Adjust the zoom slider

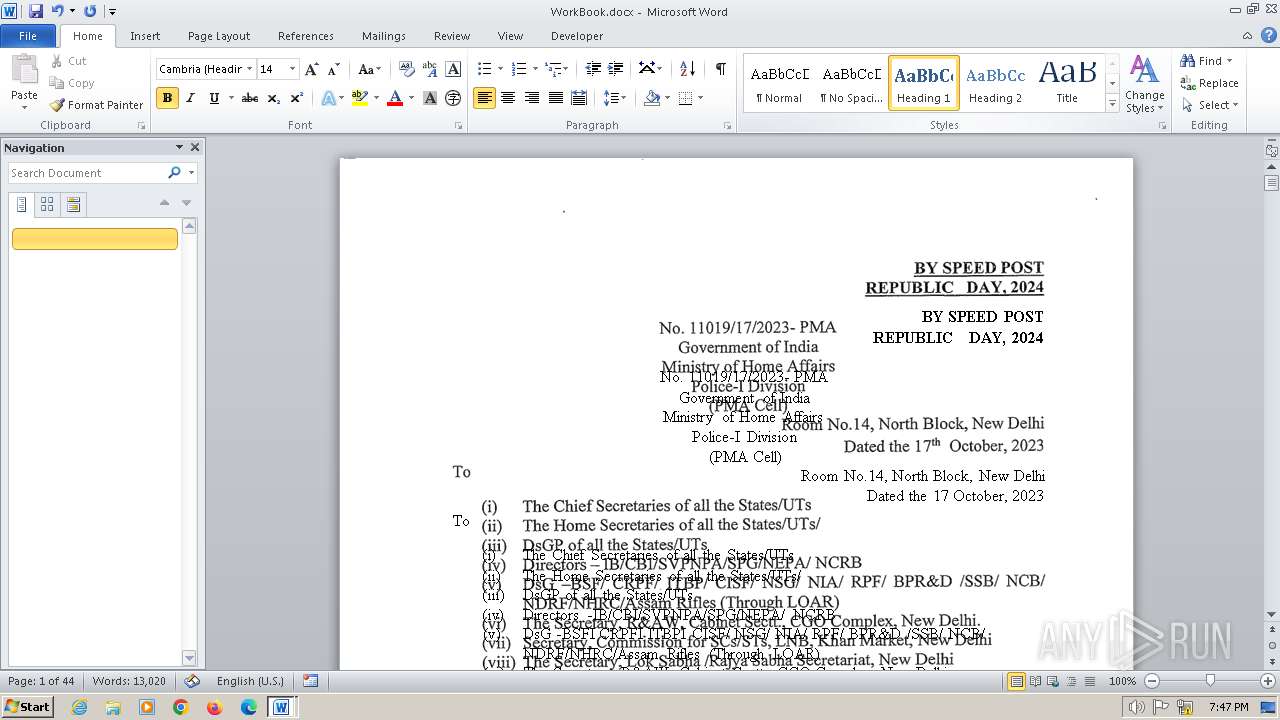[x=1210, y=681]
